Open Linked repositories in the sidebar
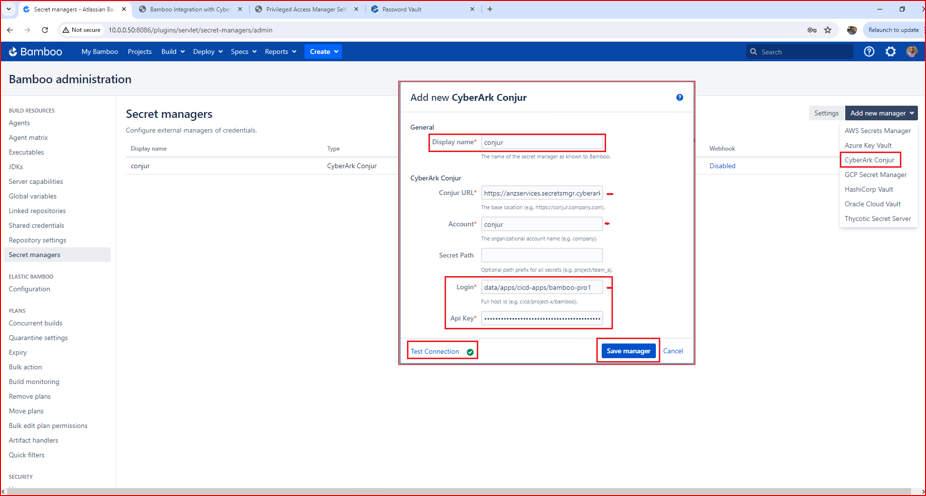This screenshot has width=926, height=496. point(37,211)
